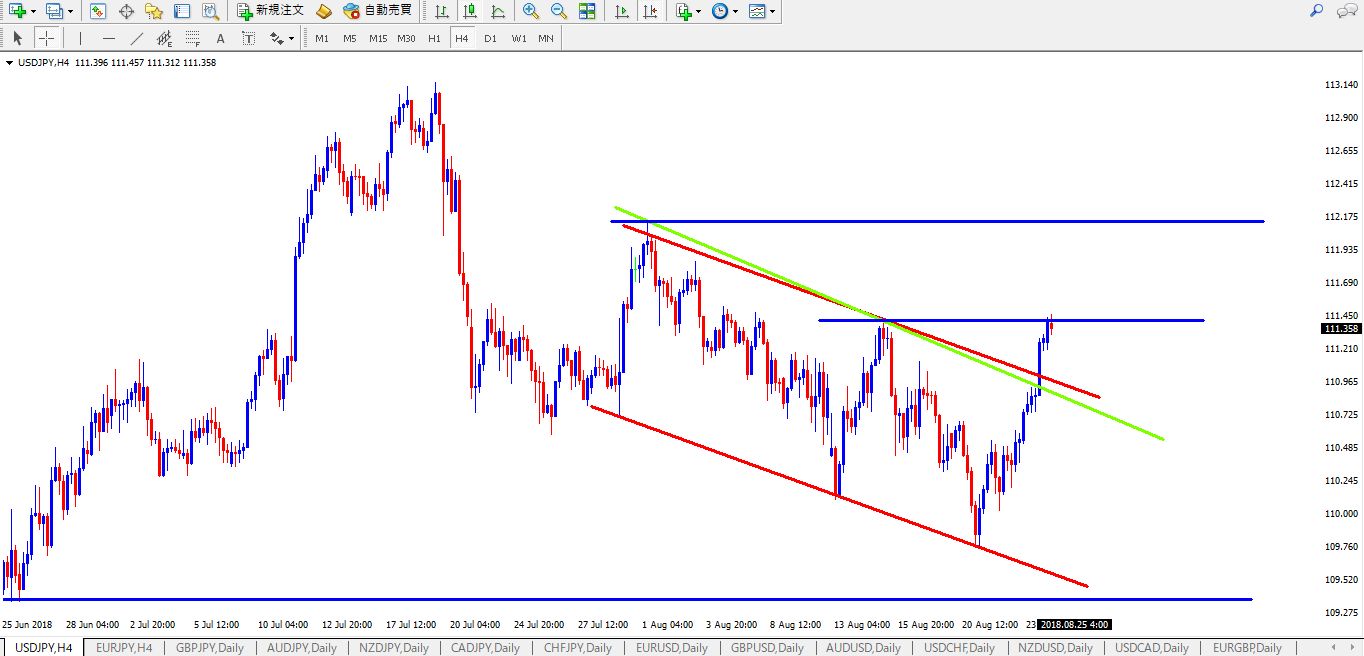Zoom in on the chart

[x=531, y=11]
